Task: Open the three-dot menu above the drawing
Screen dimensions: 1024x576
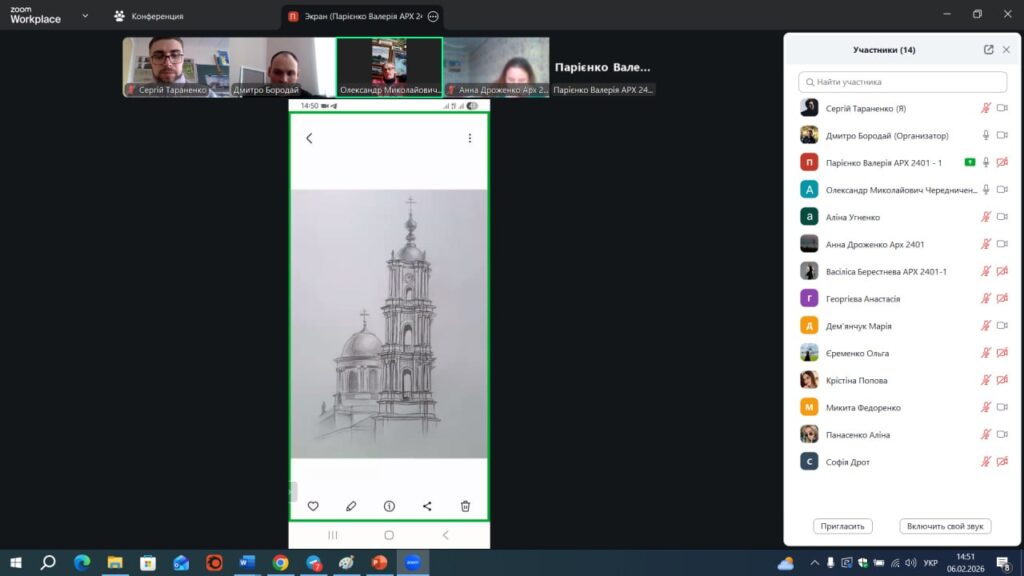Action: [x=469, y=138]
